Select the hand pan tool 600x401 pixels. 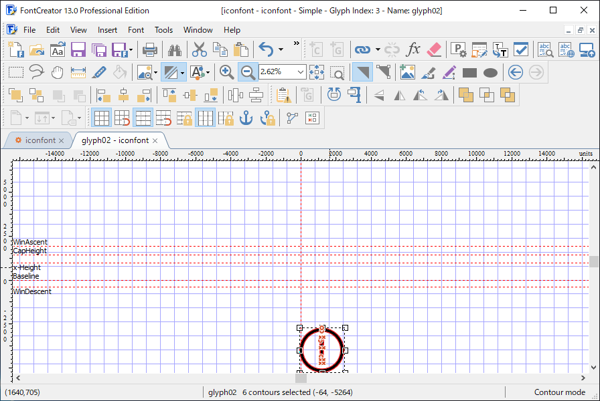coord(57,72)
